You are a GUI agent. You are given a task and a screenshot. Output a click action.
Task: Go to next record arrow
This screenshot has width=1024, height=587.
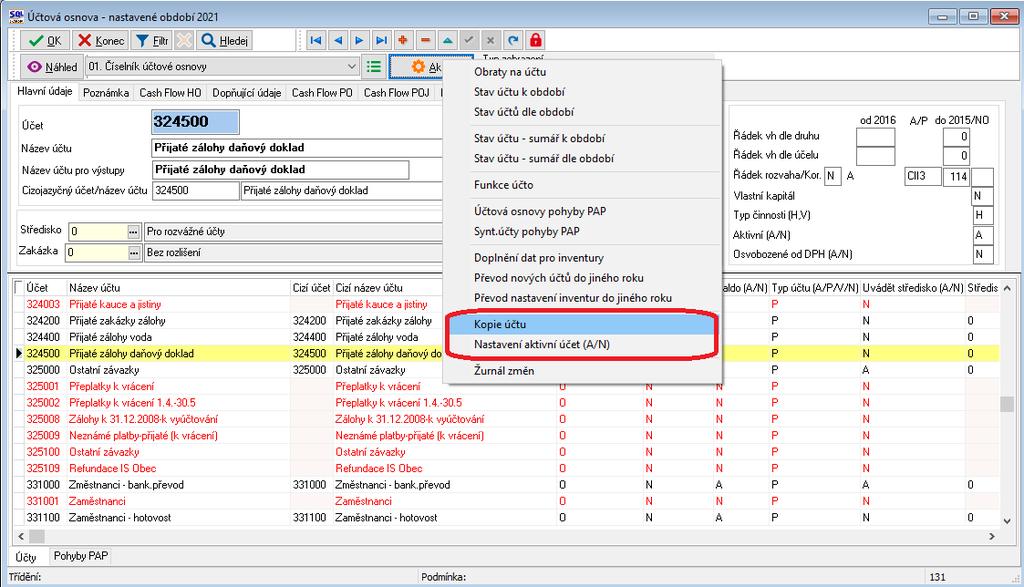tap(359, 40)
